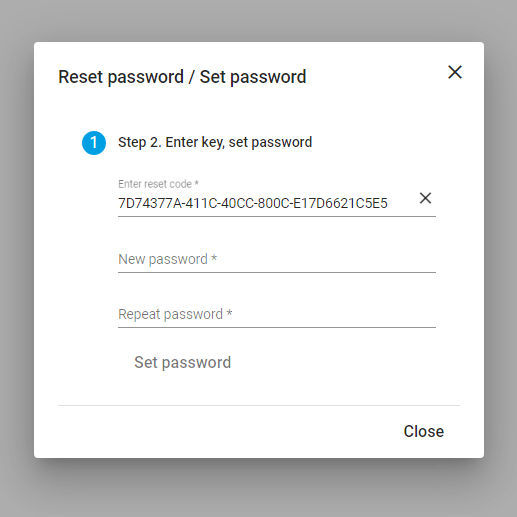The width and height of the screenshot is (517, 517).
Task: Close the dialog with the top-right X icon
Action: (455, 72)
